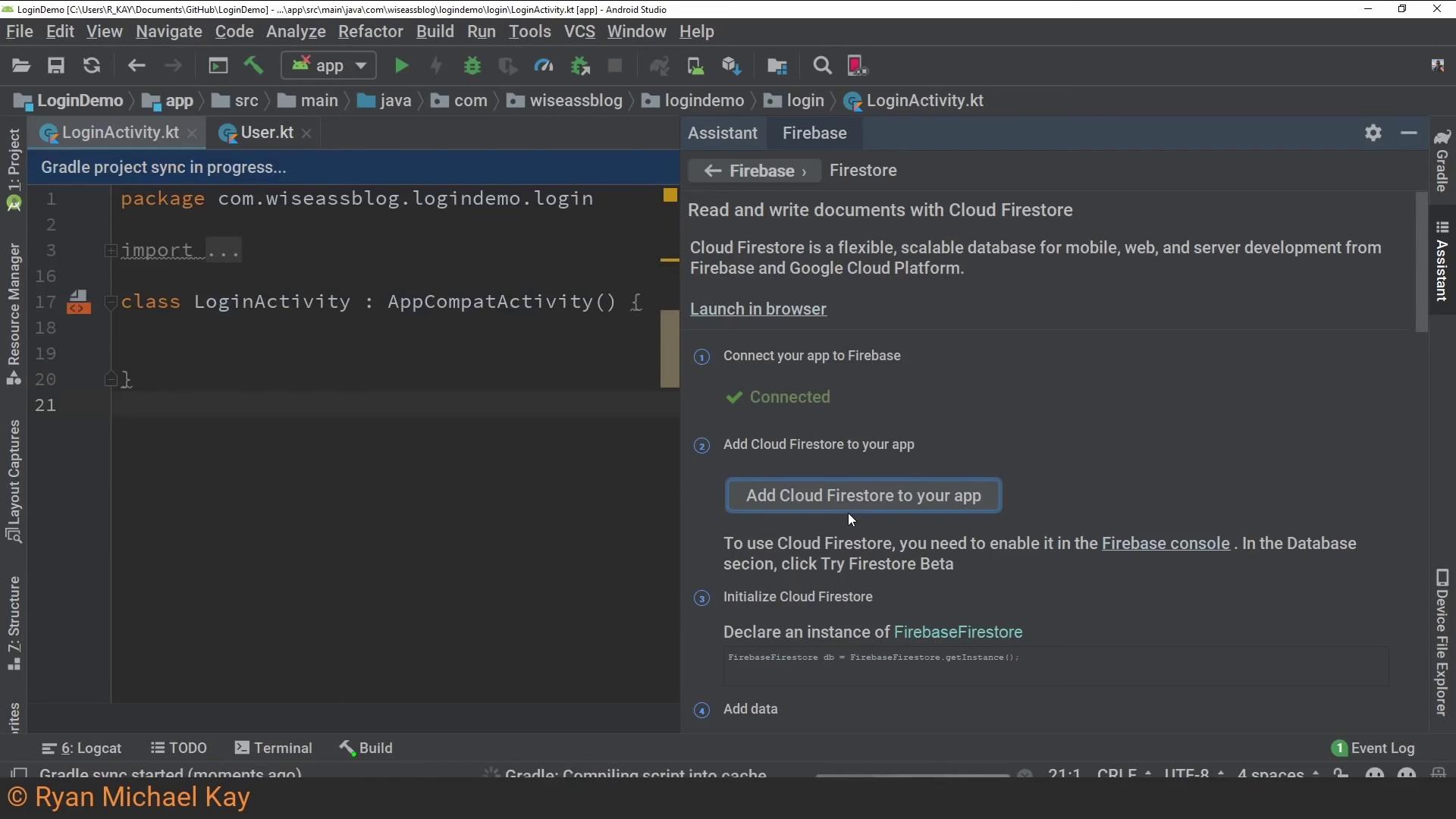The image size is (1456, 819).
Task: Open Assistant panel settings gear
Action: pos(1373,133)
